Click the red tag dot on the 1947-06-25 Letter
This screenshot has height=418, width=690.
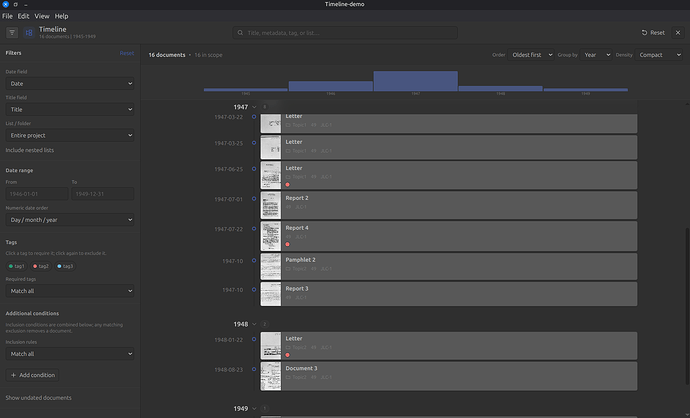point(287,184)
